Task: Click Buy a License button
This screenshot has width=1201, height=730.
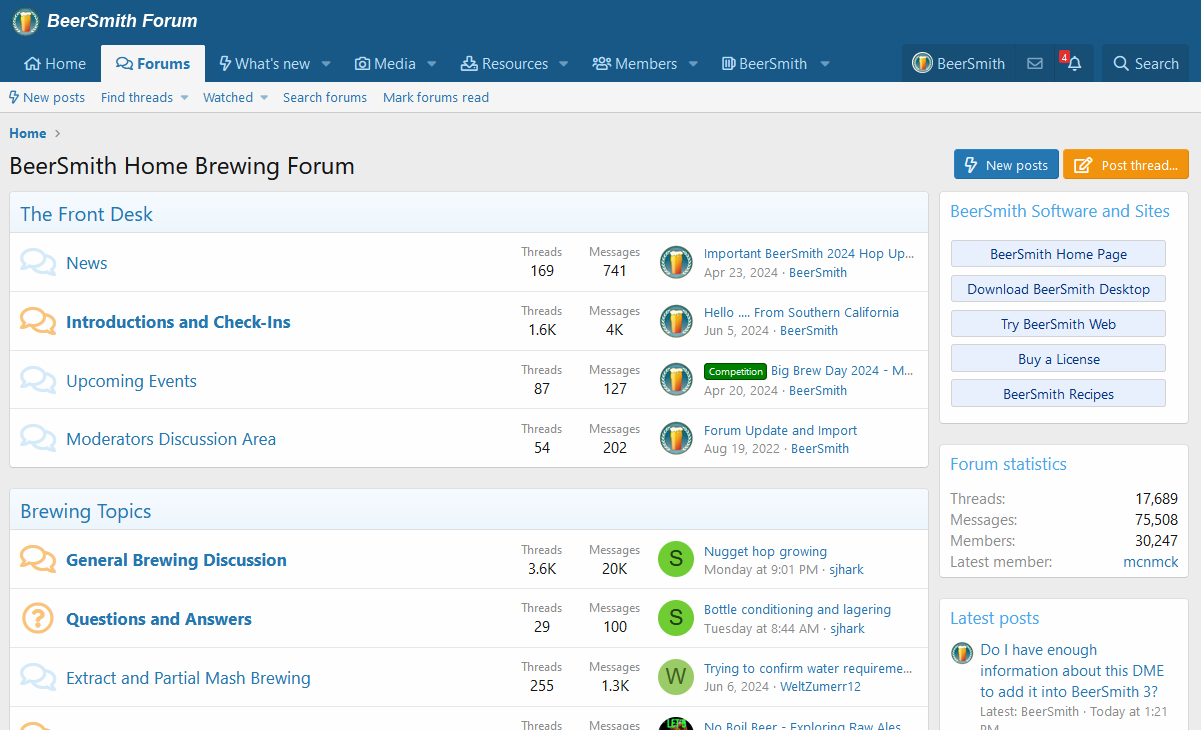Action: pos(1058,359)
